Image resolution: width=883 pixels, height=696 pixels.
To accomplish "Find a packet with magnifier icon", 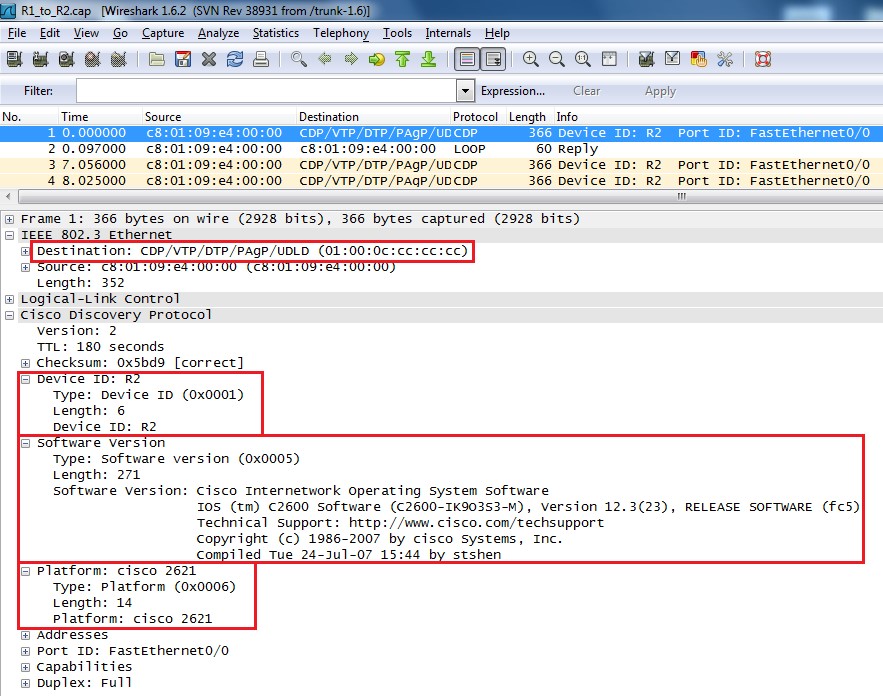I will [298, 59].
